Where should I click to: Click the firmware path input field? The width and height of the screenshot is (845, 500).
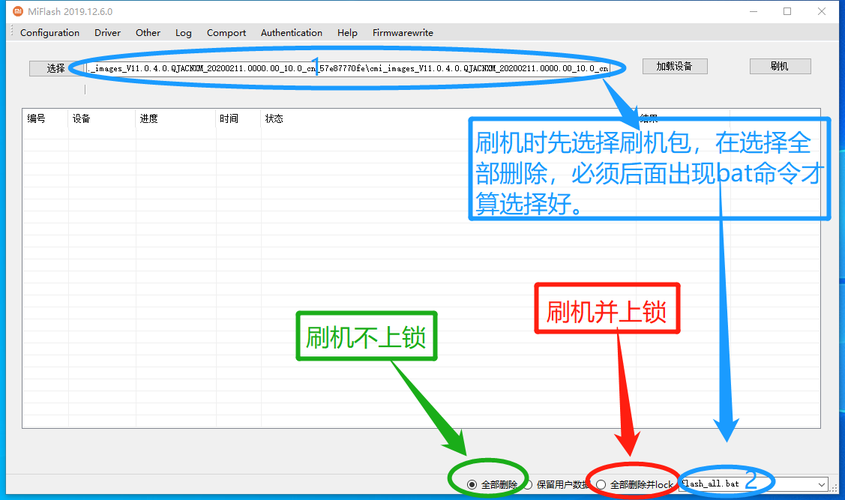tap(348, 68)
